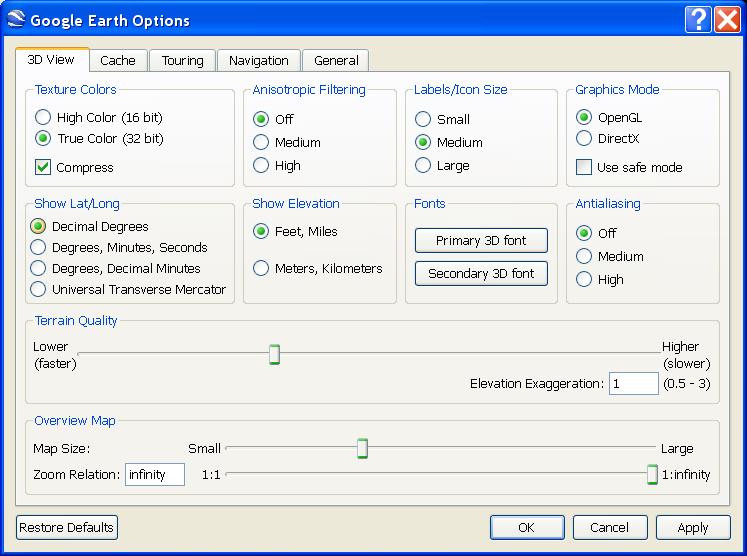This screenshot has width=747, height=556.
Task: Set Anisotropic Filtering to High
Action: click(x=261, y=165)
